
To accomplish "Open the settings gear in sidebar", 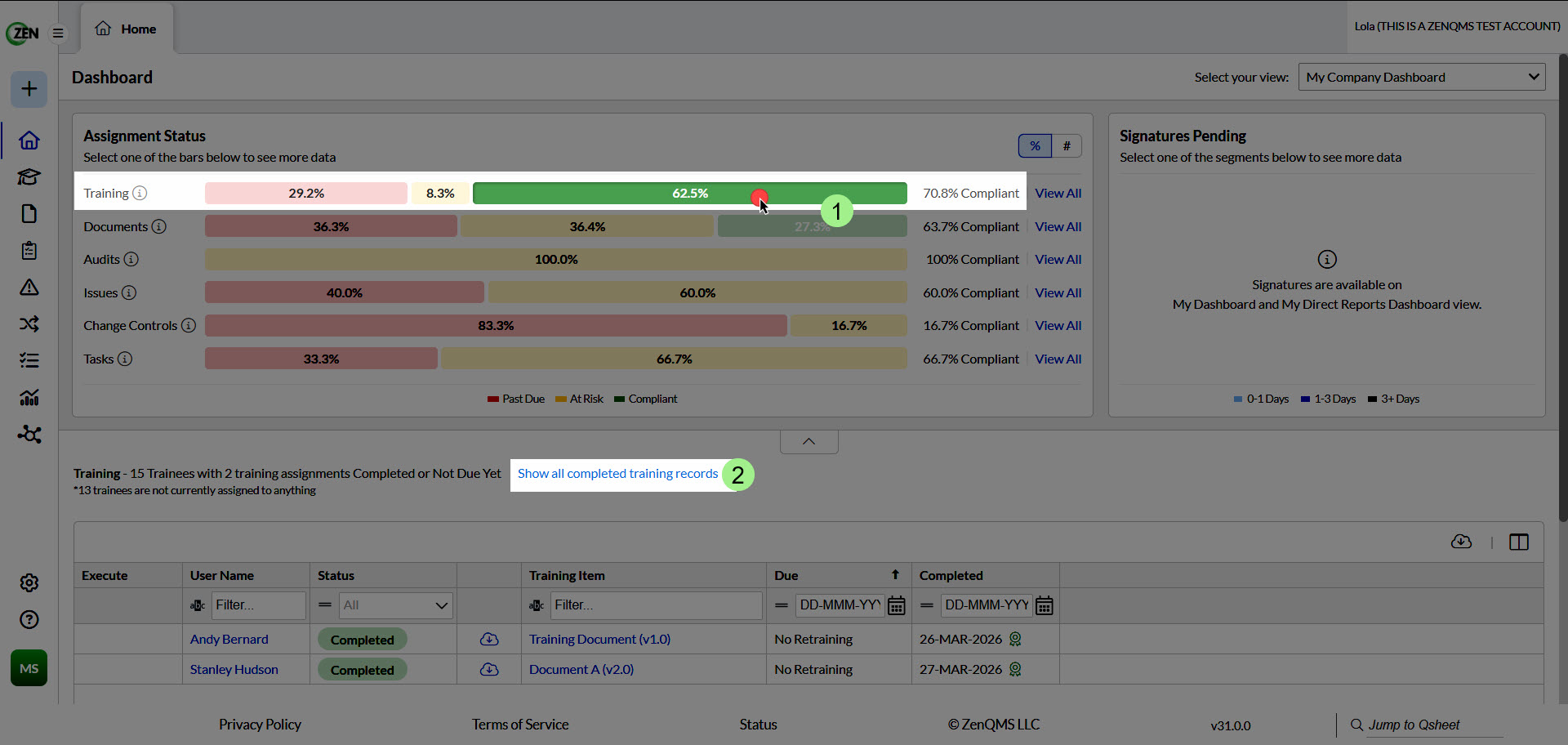I will [x=29, y=582].
